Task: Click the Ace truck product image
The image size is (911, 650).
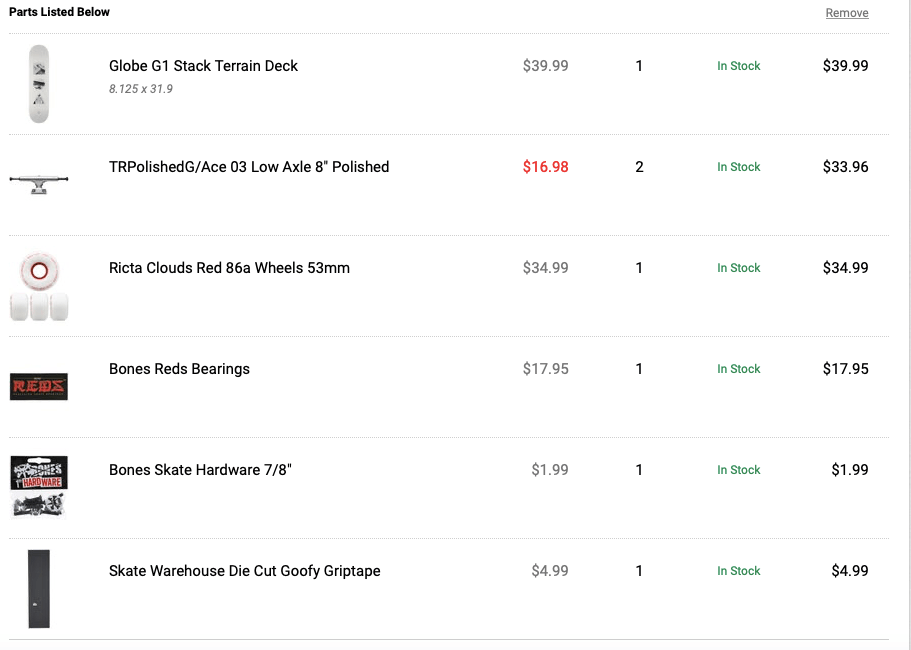Action: [39, 183]
